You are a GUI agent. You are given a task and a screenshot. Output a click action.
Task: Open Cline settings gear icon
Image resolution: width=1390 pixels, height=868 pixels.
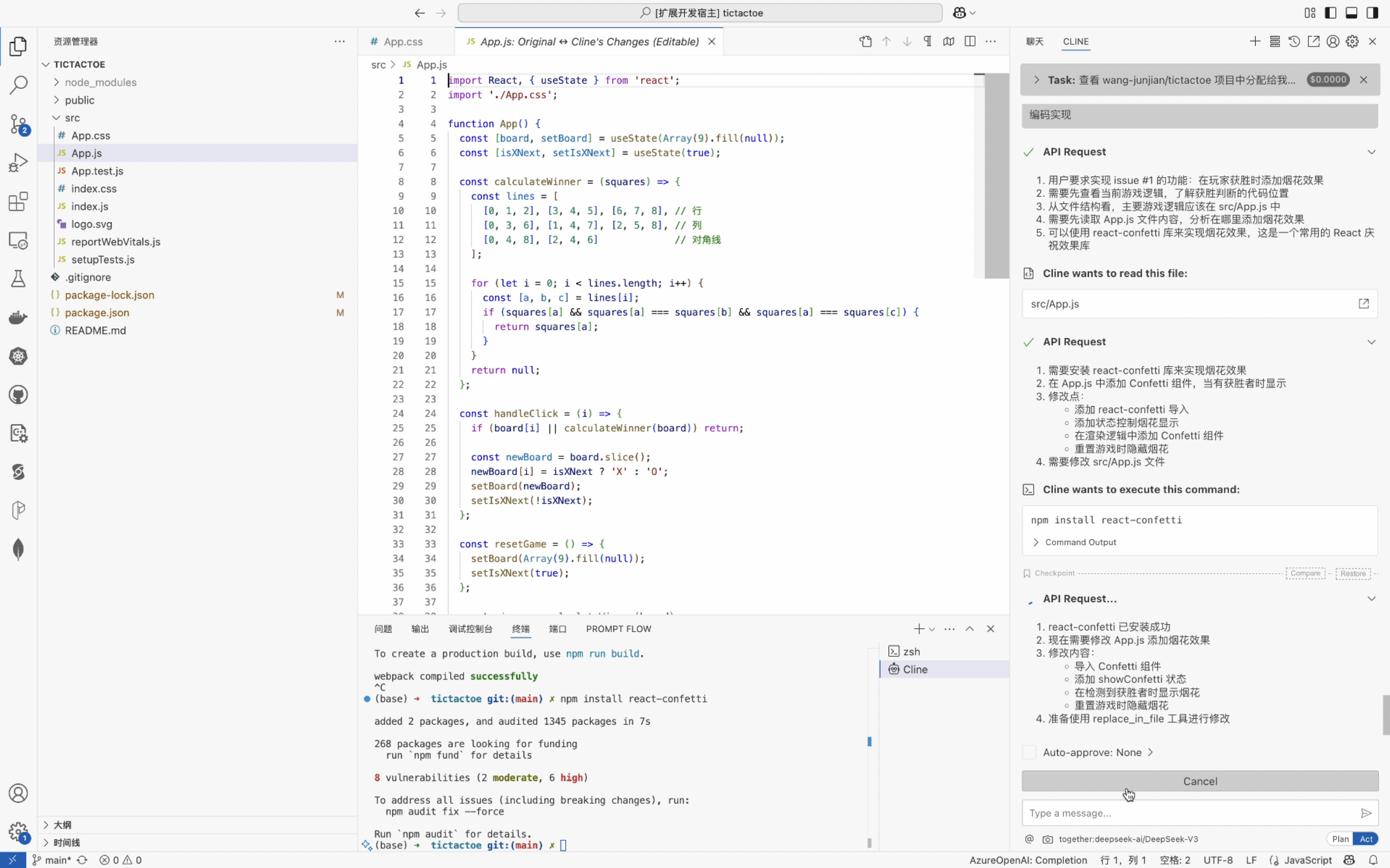point(1352,41)
